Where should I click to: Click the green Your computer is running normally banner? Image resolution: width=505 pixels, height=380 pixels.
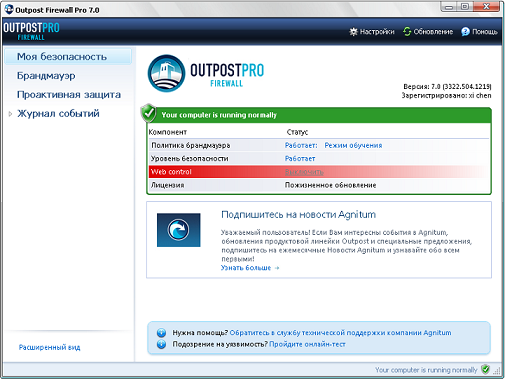[x=319, y=115]
